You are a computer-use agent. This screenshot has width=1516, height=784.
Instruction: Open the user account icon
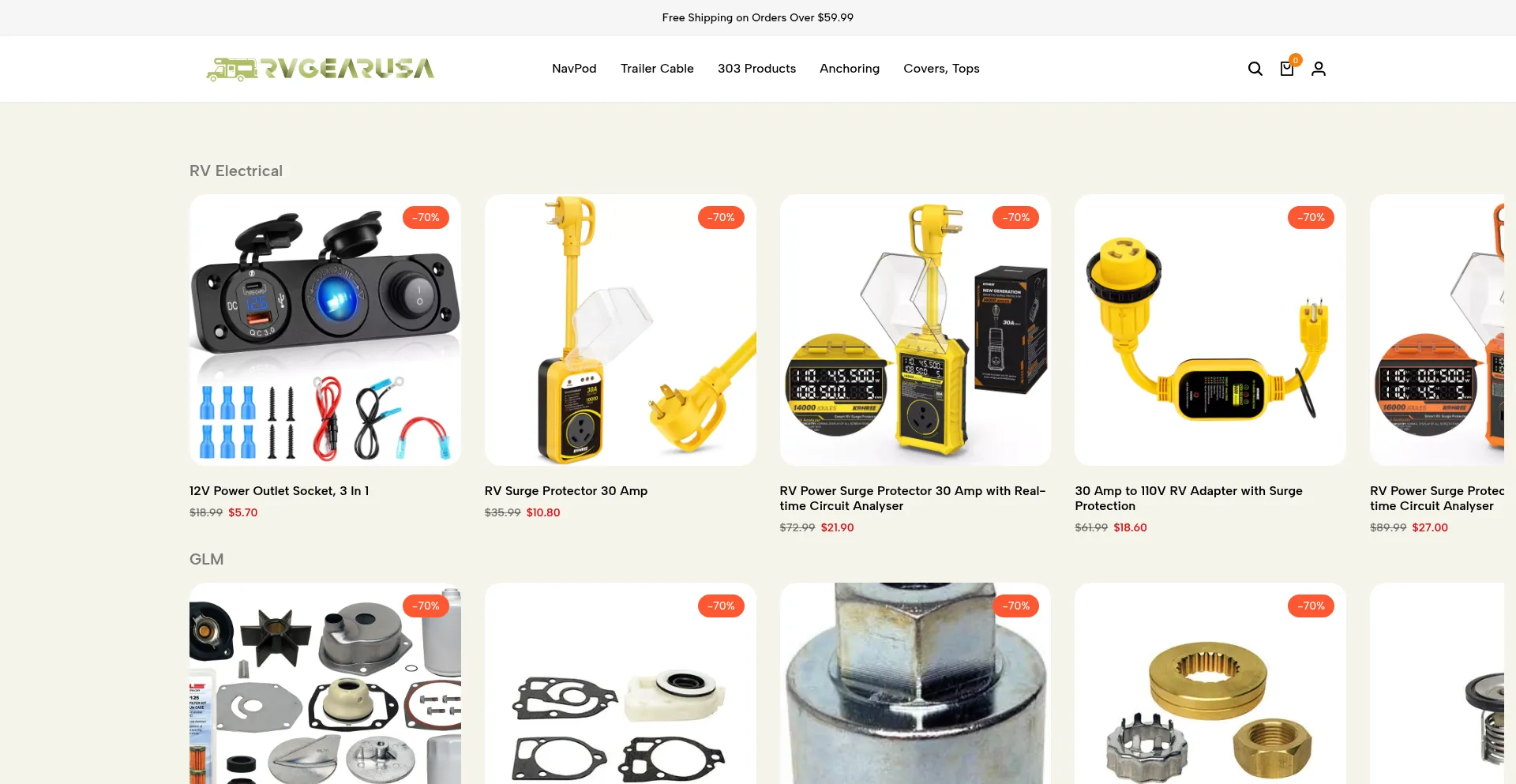1318,69
